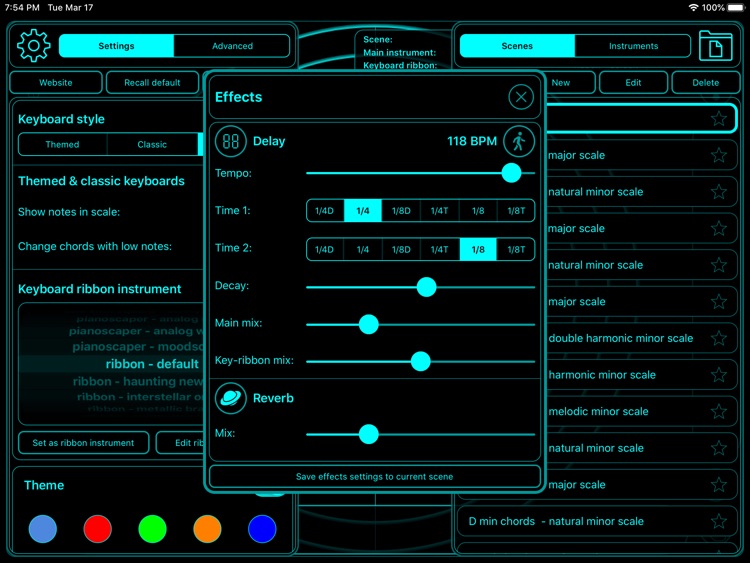This screenshot has height=563, width=750.
Task: Click the Edit scene button
Action: (633, 83)
